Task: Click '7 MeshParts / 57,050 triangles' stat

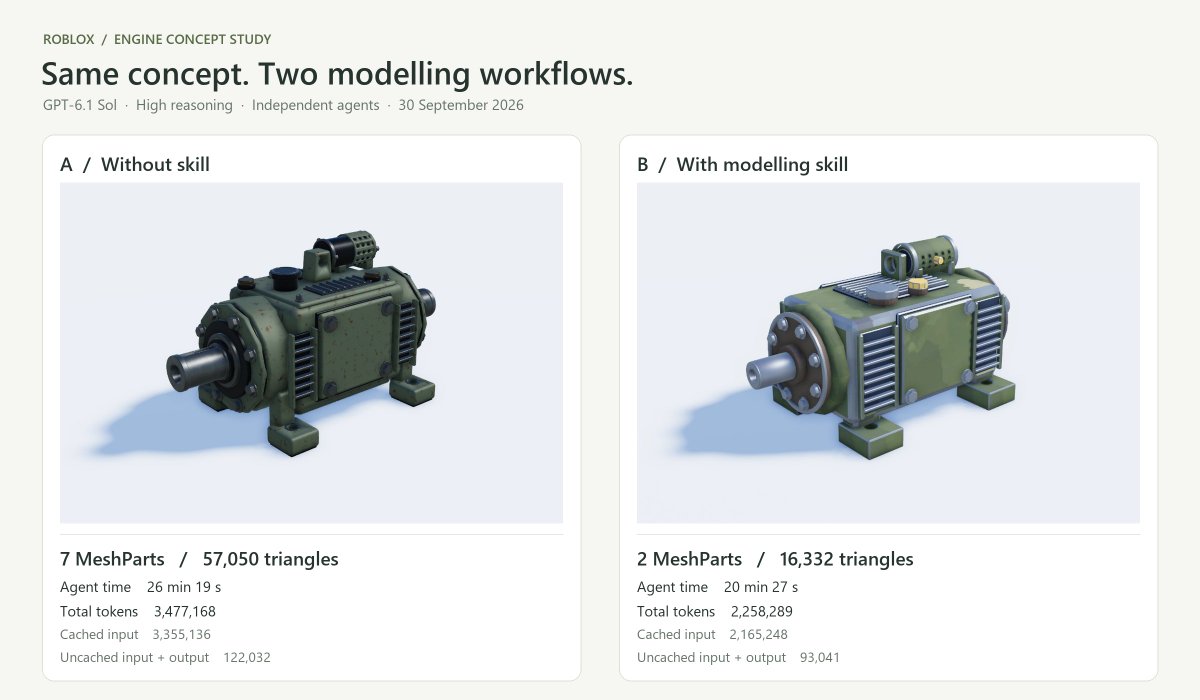Action: [199, 559]
